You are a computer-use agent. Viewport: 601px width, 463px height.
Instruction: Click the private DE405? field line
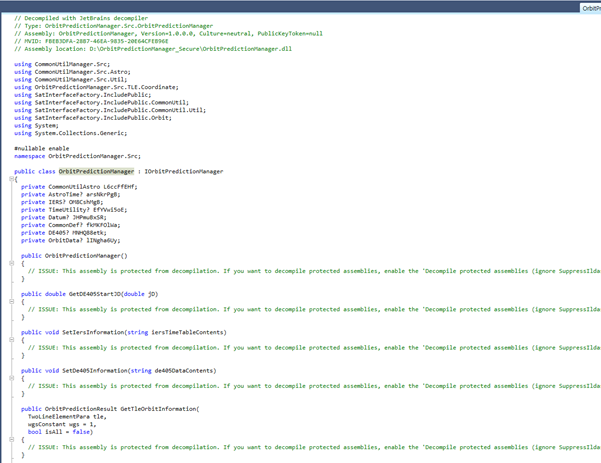pos(64,233)
